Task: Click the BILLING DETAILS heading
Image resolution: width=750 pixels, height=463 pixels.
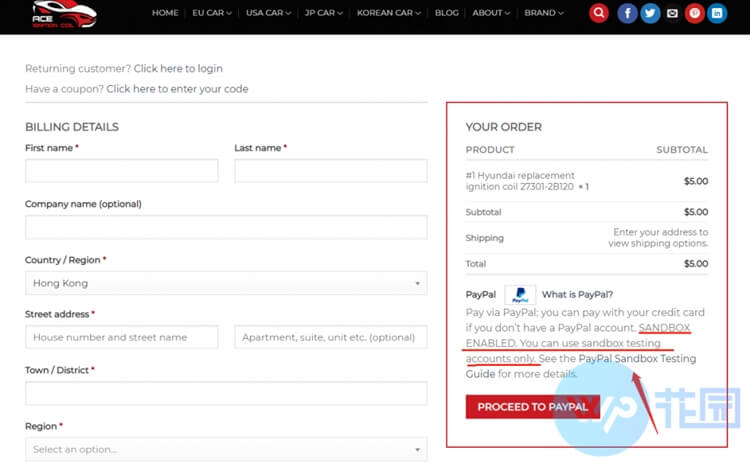Action: 72,127
